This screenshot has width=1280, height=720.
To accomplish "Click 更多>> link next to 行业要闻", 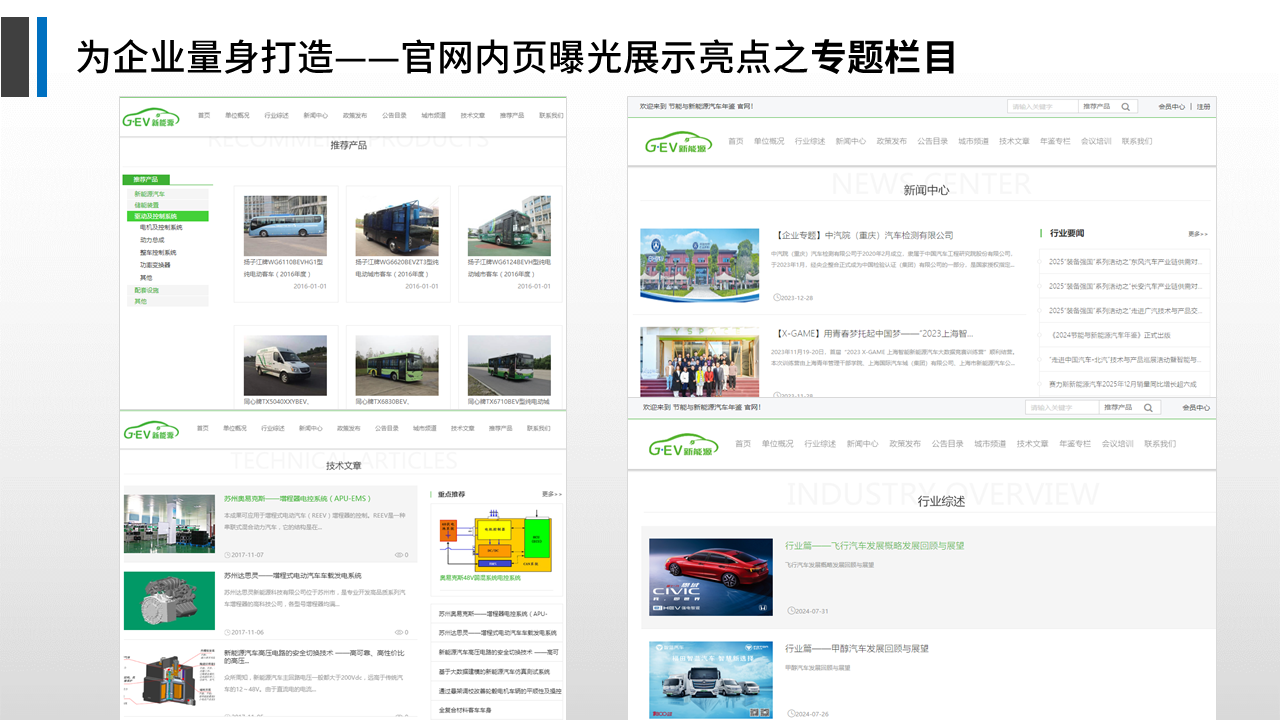I will [1197, 234].
